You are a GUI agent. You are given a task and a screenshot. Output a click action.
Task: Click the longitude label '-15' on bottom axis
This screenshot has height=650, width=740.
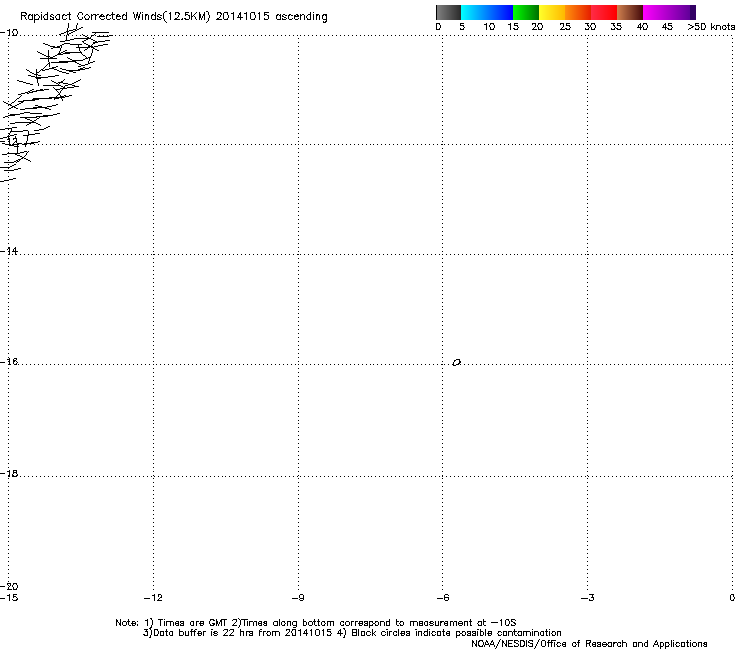tap(9, 598)
